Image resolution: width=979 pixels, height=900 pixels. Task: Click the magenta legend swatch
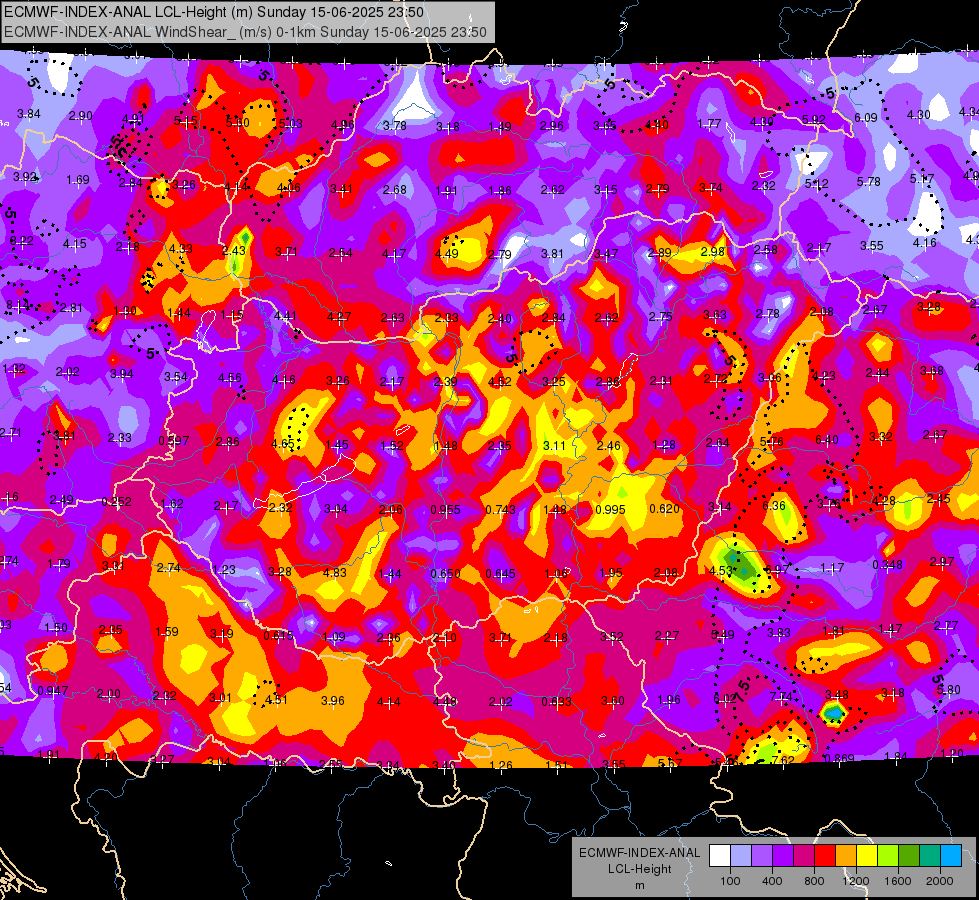pos(804,856)
